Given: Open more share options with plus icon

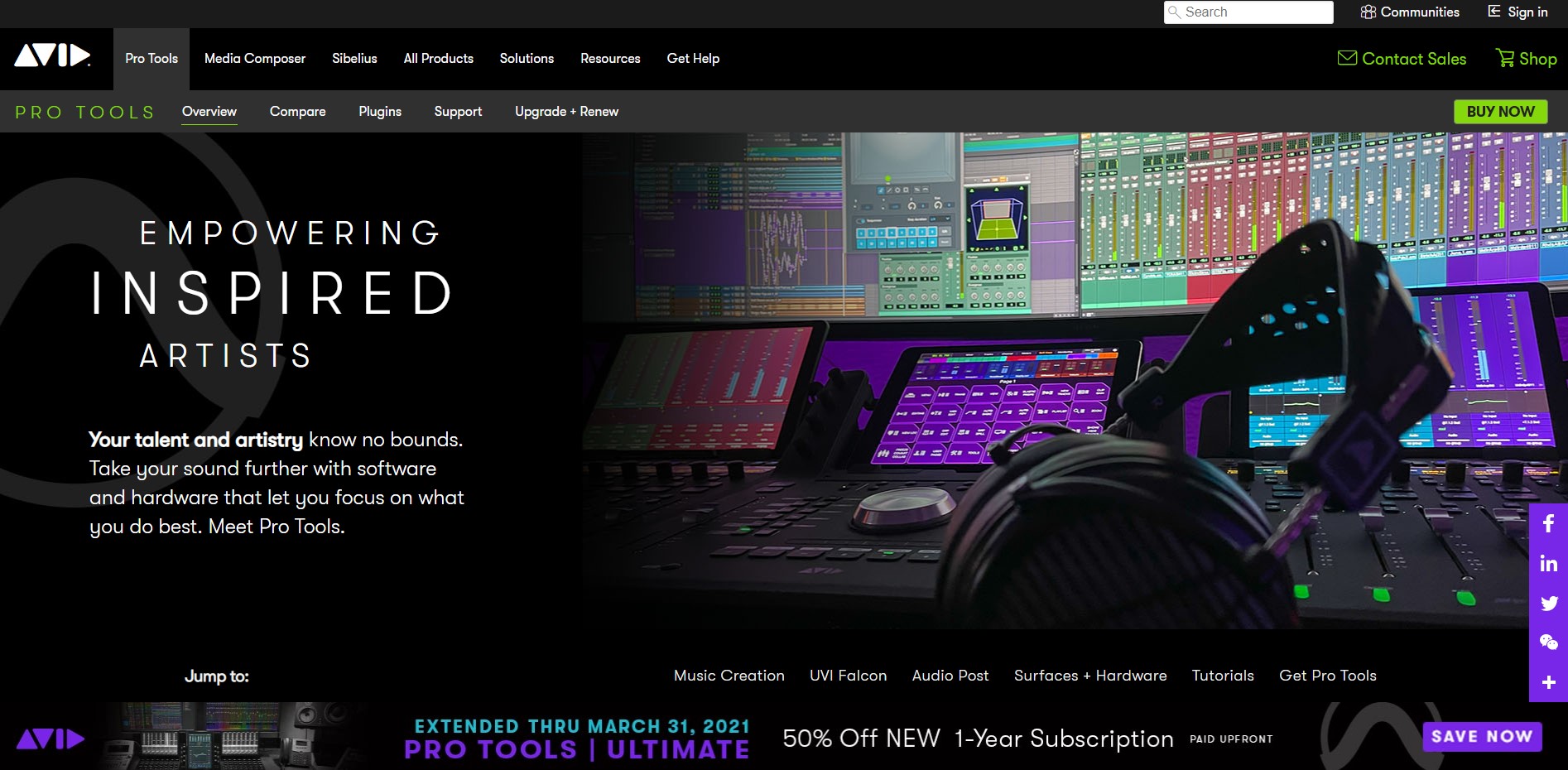Looking at the screenshot, I should coord(1548,682).
